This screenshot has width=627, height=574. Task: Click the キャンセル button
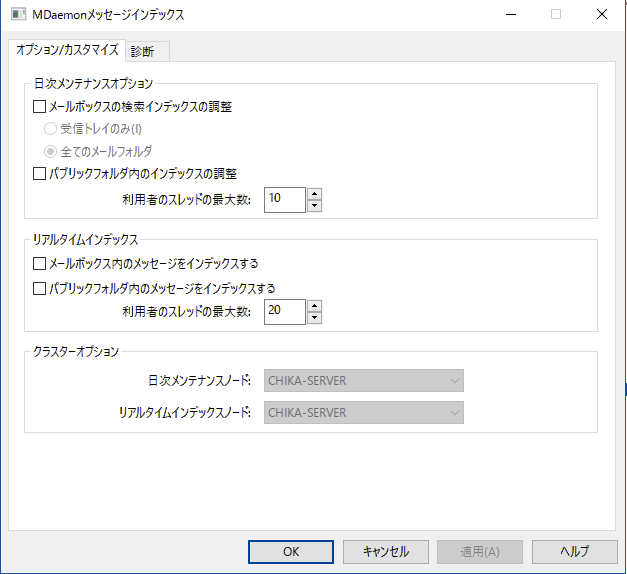pyautogui.click(x=385, y=551)
